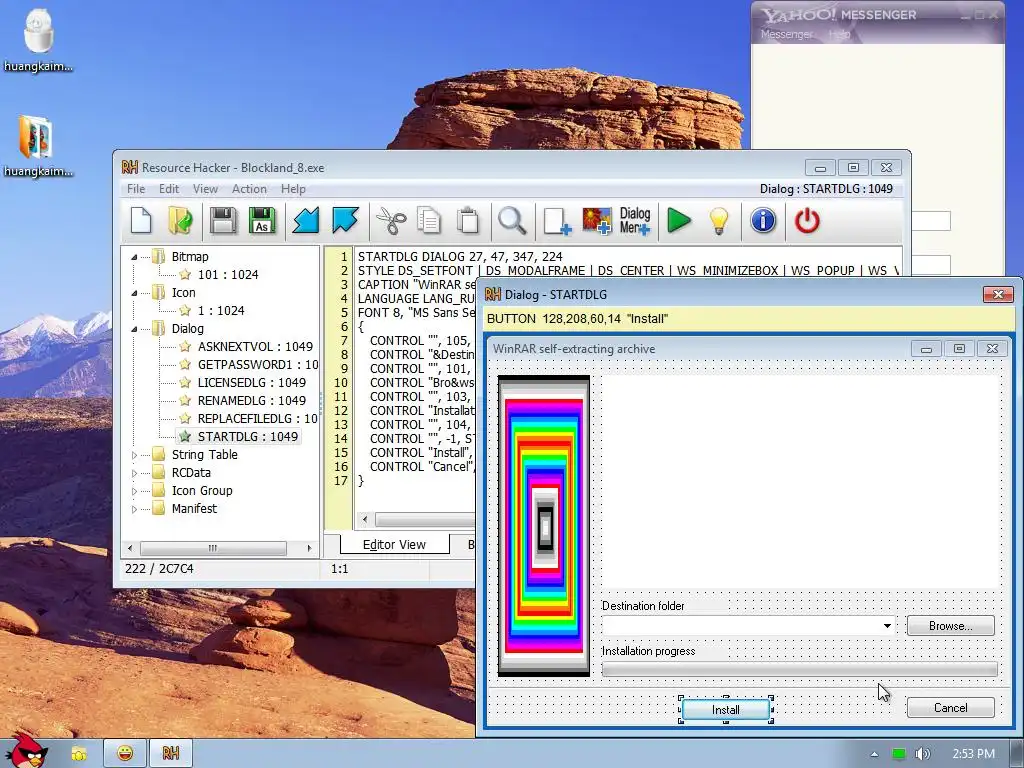Insert Dialog Menu resource icon

(x=635, y=220)
